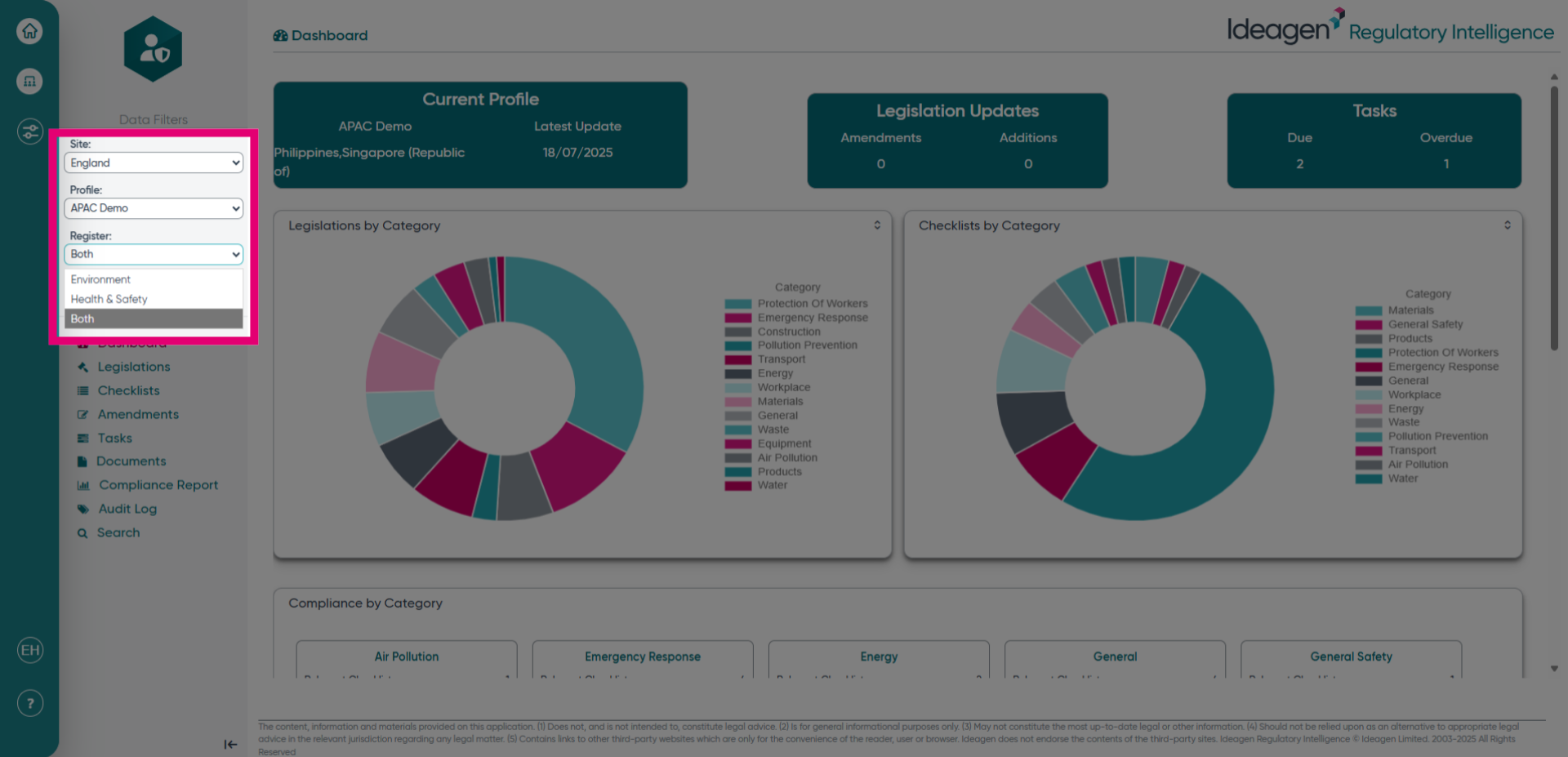Select Health & Safety register option

(154, 299)
